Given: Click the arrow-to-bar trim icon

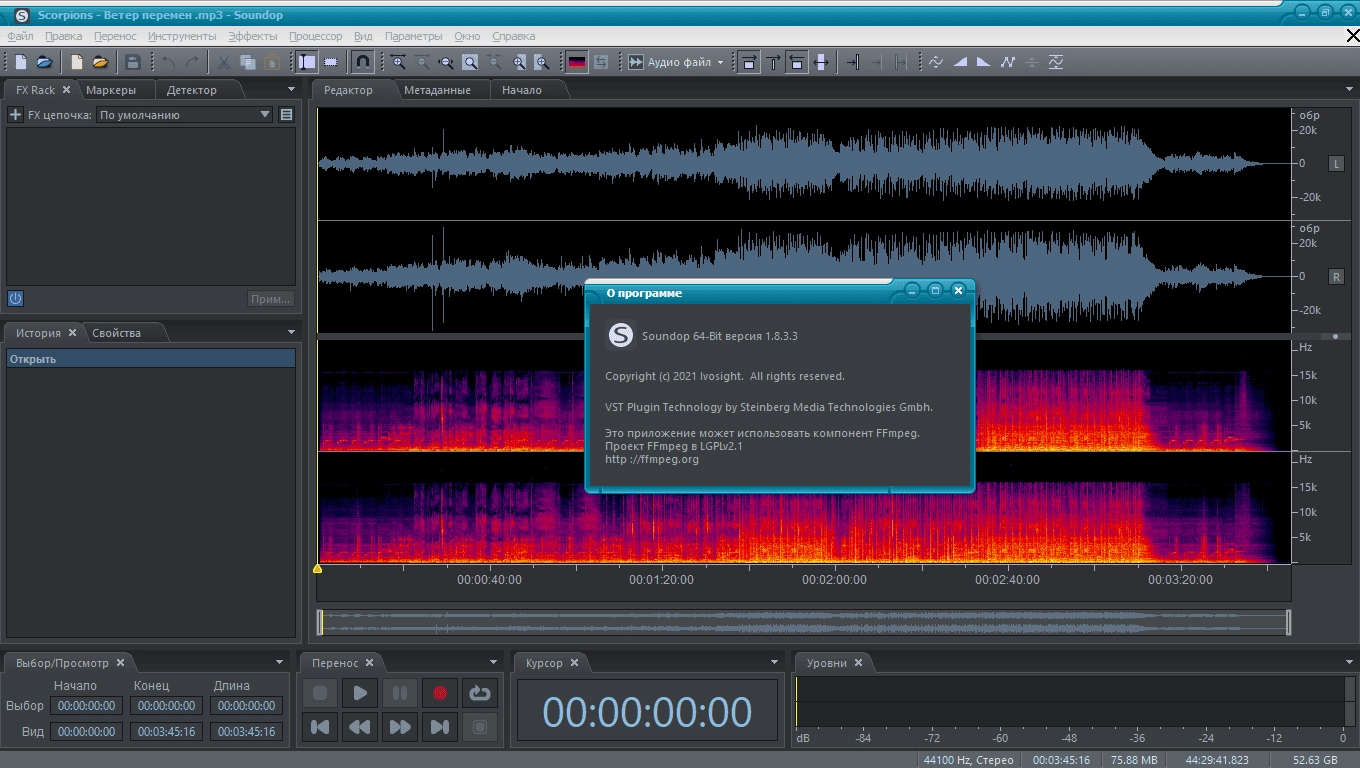Looking at the screenshot, I should (x=853, y=62).
